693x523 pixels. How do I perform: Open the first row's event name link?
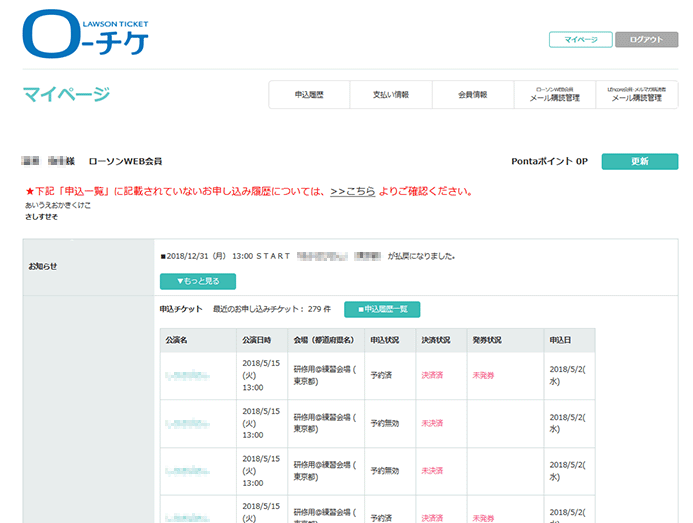pyautogui.click(x=188, y=376)
